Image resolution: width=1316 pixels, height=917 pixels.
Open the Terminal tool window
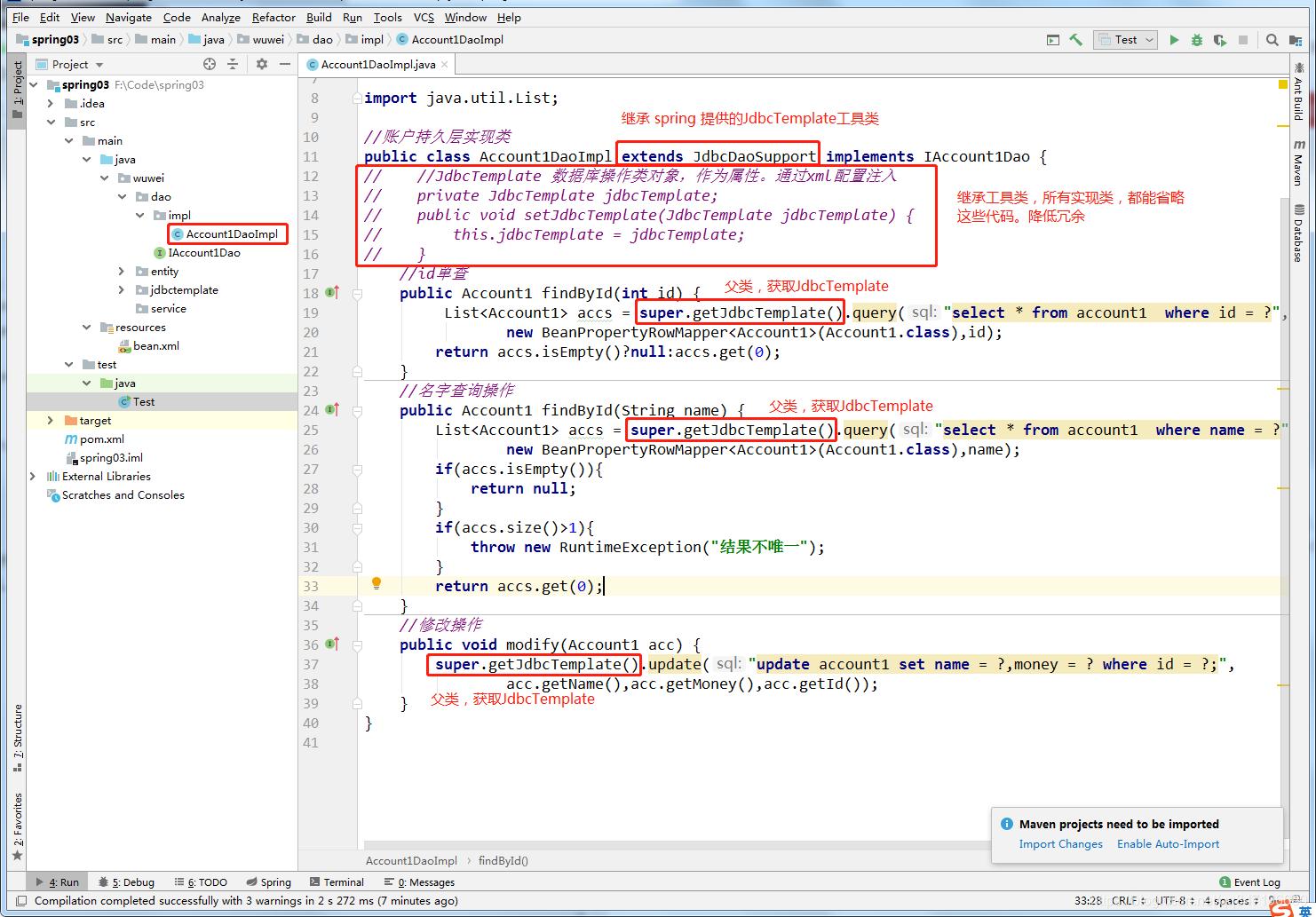click(337, 882)
